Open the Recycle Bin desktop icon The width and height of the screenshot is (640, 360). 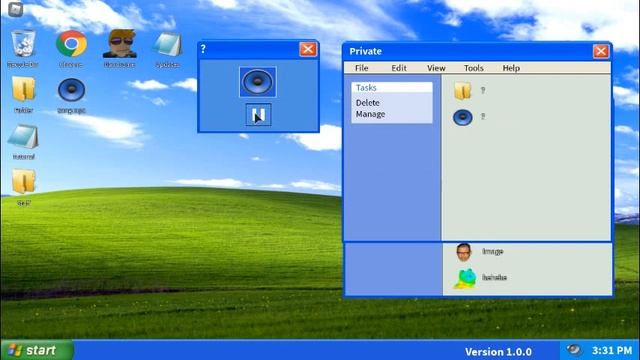coord(23,44)
